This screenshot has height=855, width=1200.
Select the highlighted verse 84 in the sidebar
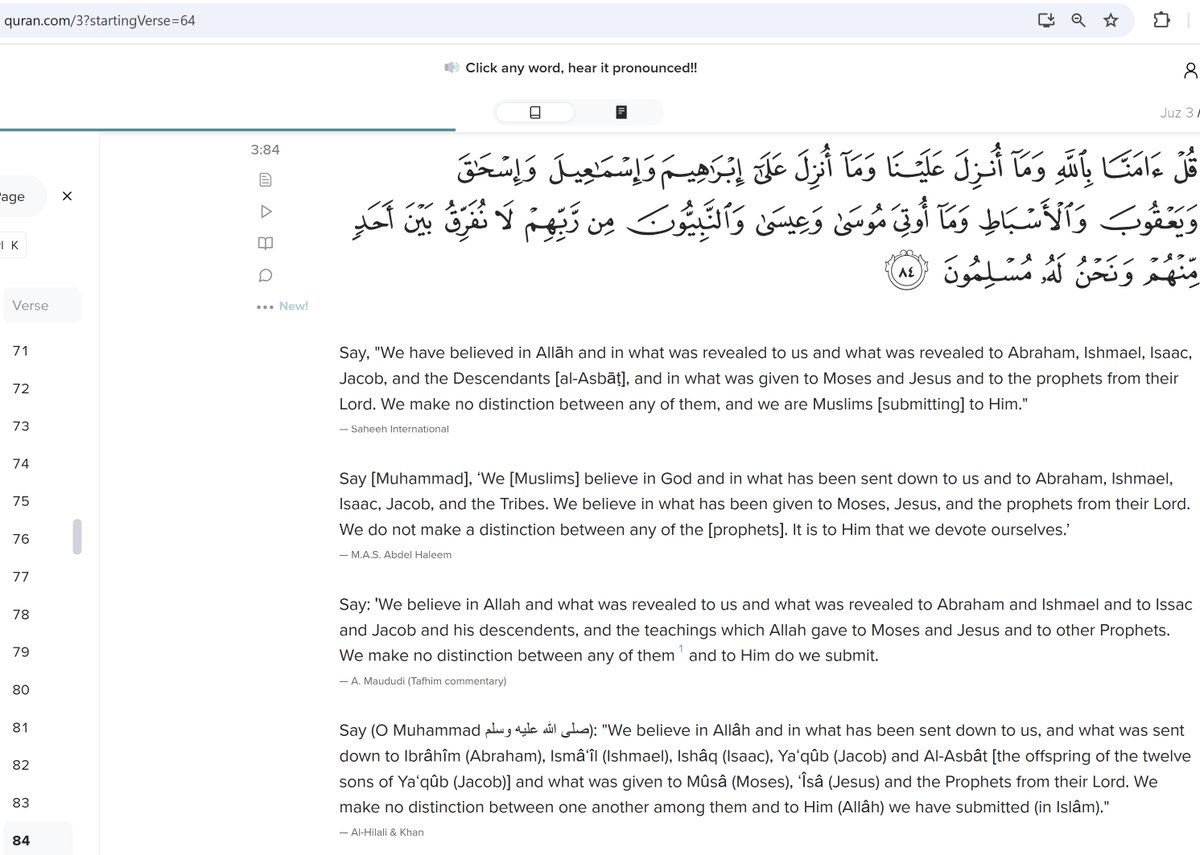pyautogui.click(x=36, y=840)
